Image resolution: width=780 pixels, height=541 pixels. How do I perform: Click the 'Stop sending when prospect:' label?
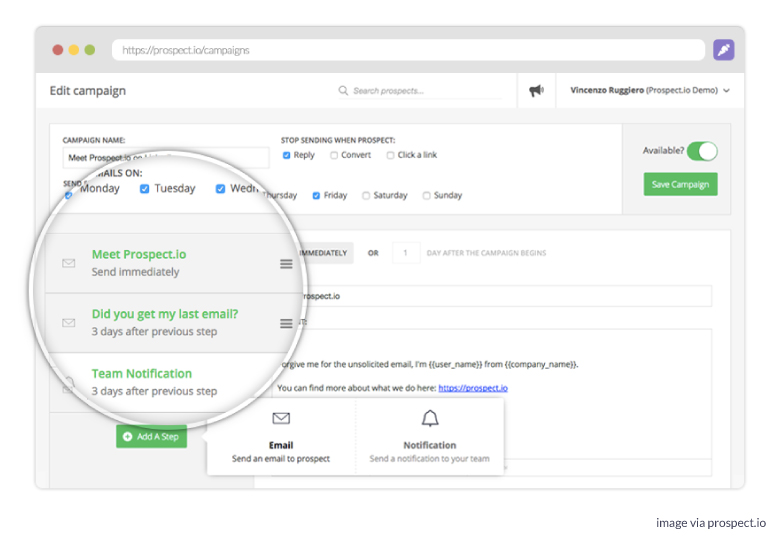pos(338,140)
